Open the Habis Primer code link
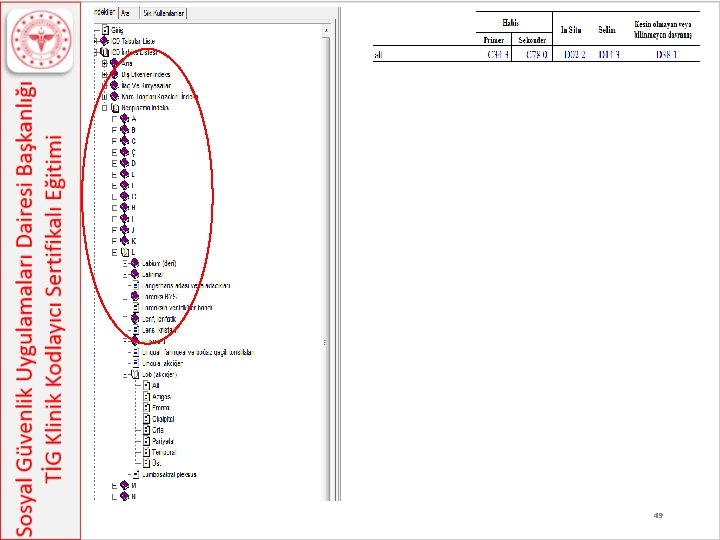The height and width of the screenshot is (540, 720). [x=498, y=54]
